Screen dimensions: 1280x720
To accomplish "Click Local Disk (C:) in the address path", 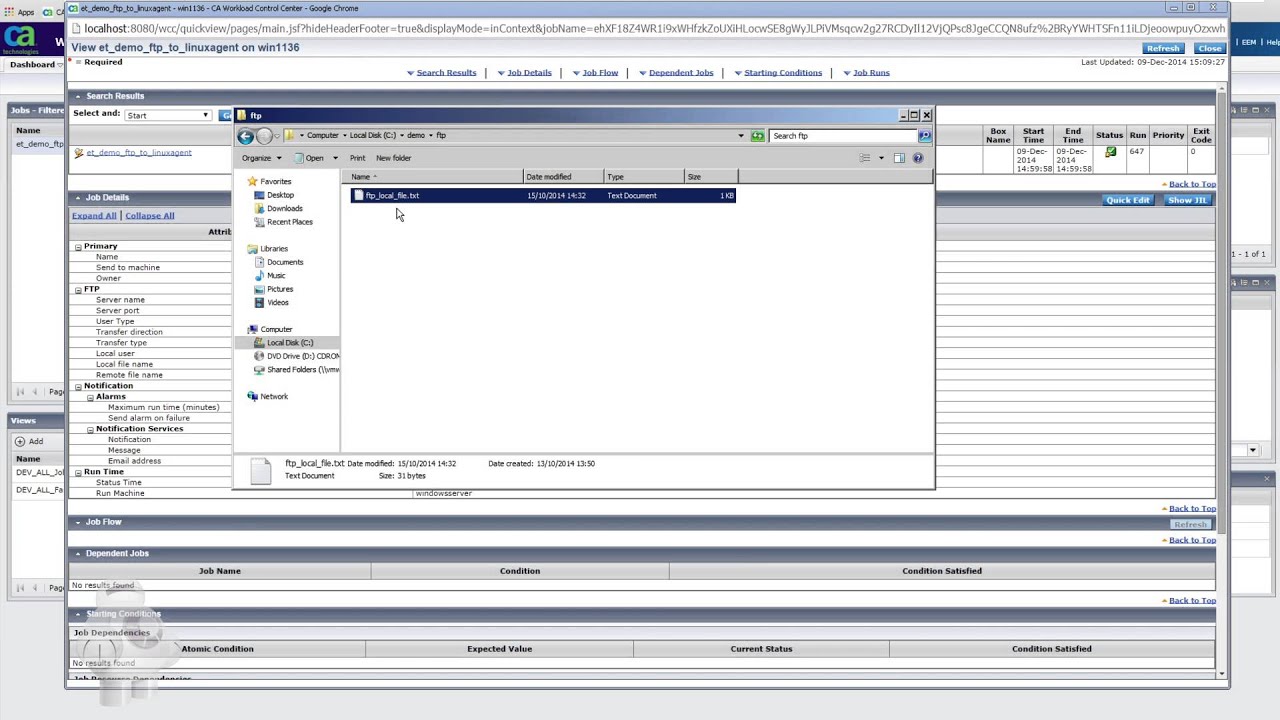I will (372, 136).
